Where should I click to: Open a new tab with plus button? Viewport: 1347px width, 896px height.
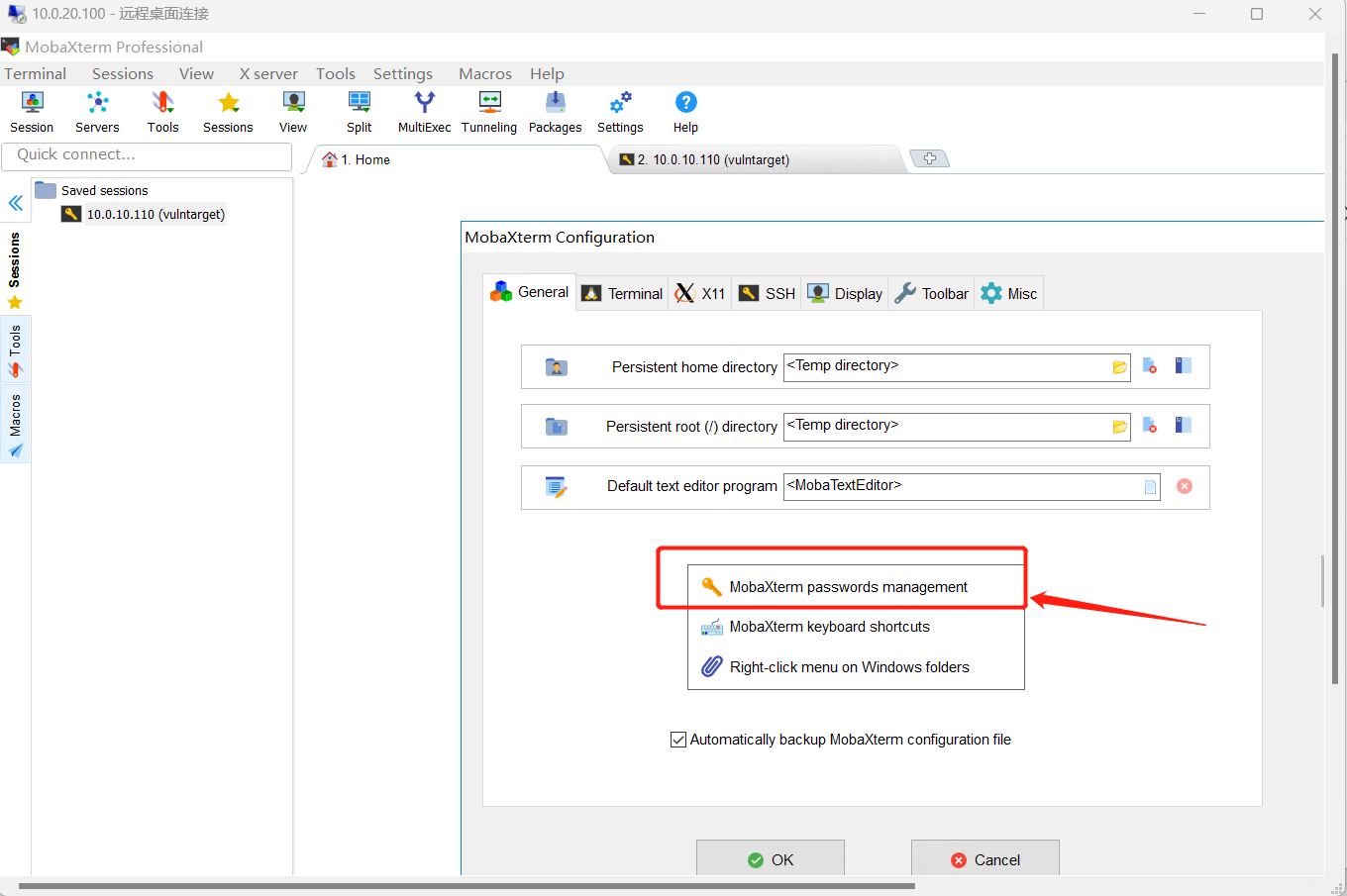929,158
